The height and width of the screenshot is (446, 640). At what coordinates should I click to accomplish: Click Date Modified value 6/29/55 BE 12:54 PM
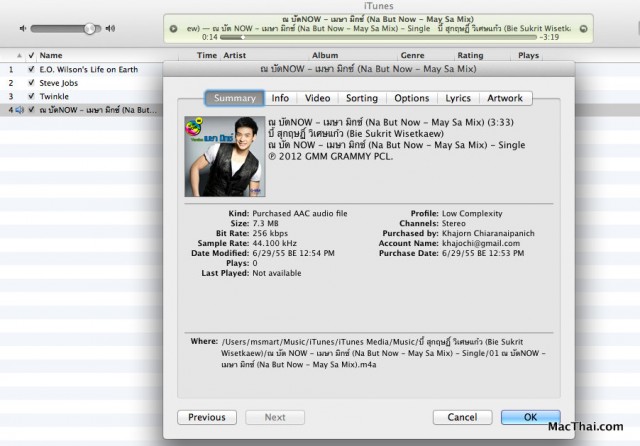(293, 253)
